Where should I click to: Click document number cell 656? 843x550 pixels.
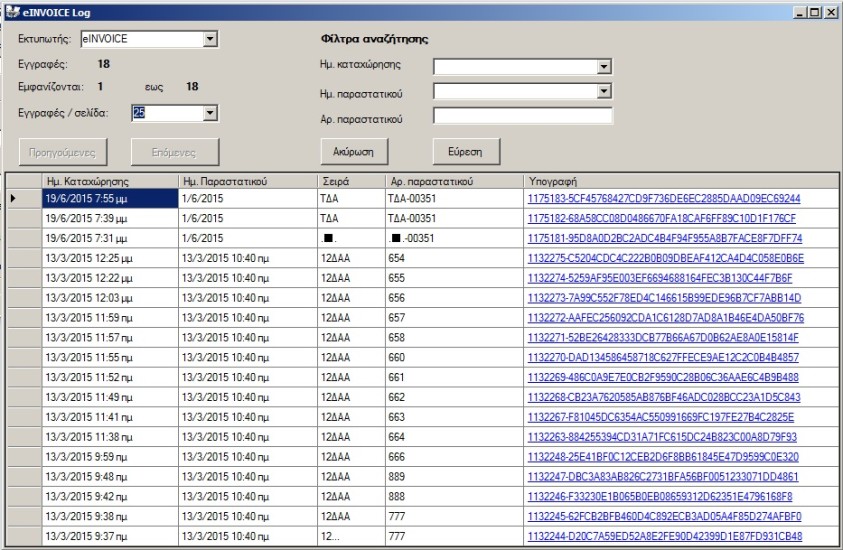(x=454, y=298)
